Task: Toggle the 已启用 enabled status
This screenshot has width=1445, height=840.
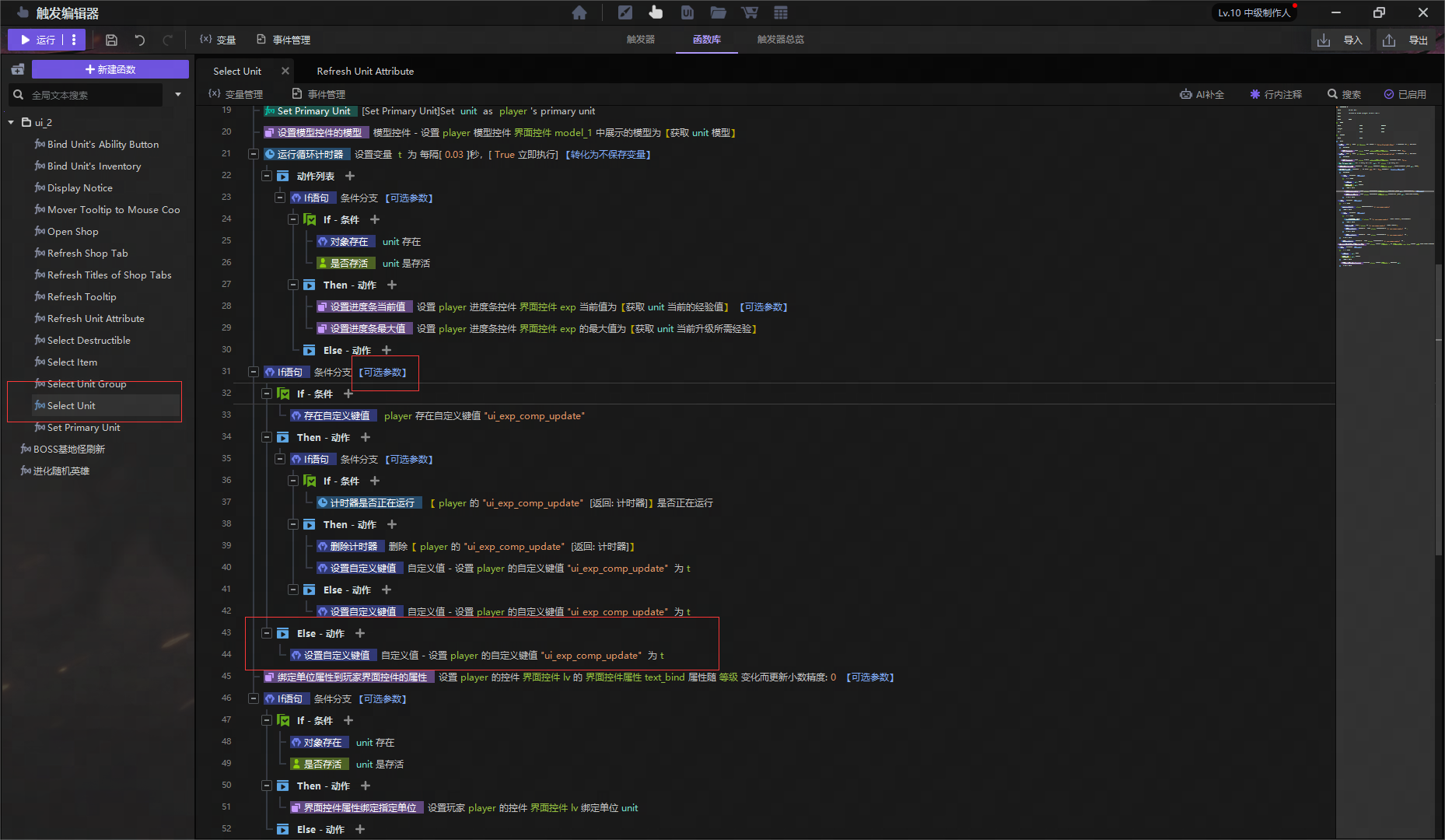Action: [1405, 94]
